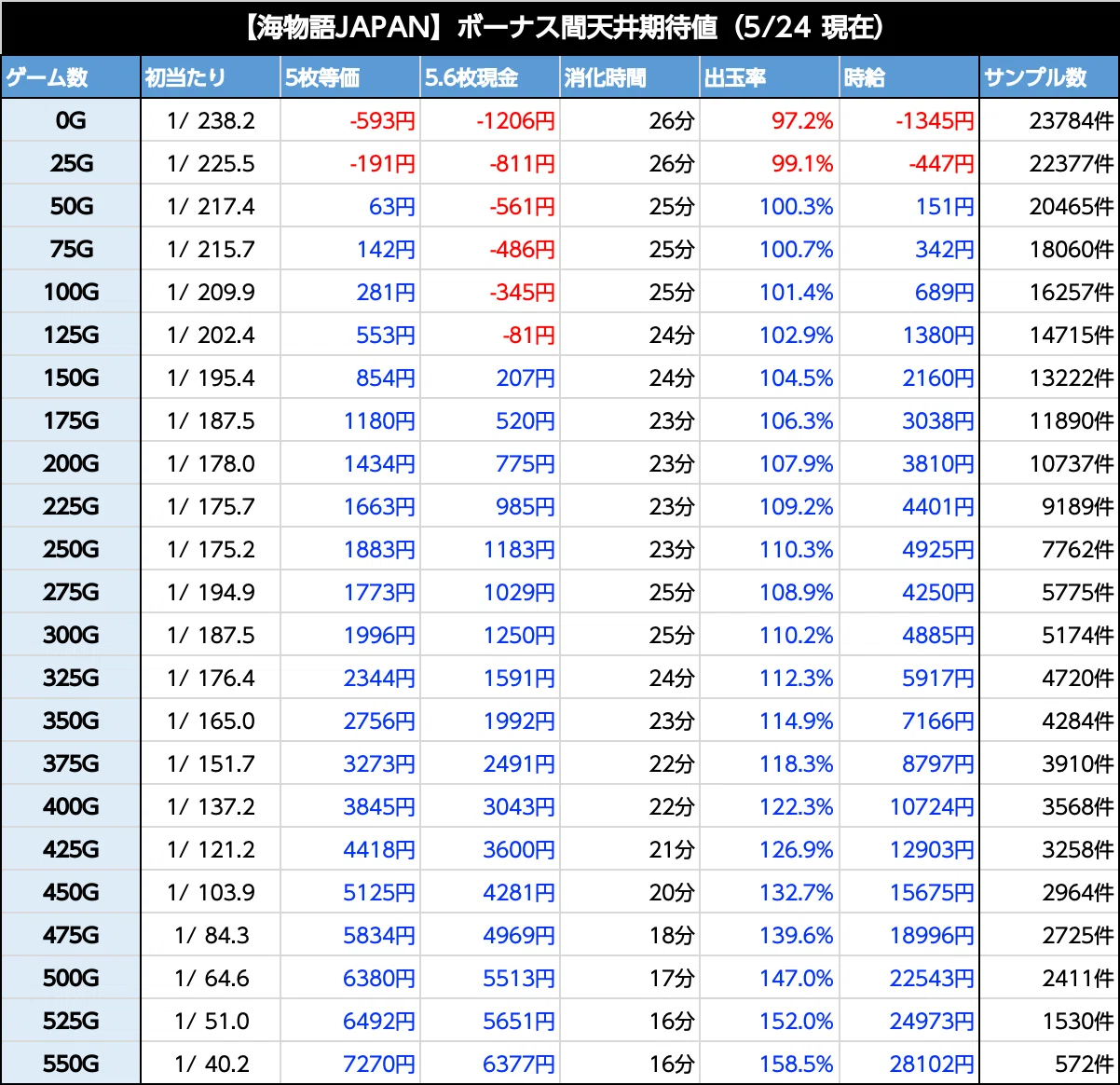Click the 20分 time in 450G row

point(672,892)
